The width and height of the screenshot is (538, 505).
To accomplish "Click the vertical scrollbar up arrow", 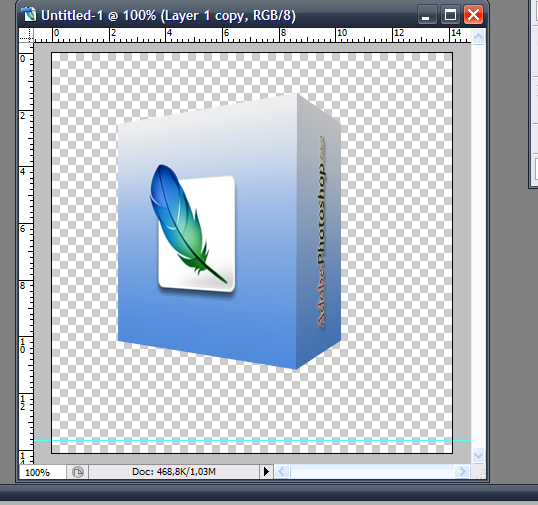I will point(478,36).
